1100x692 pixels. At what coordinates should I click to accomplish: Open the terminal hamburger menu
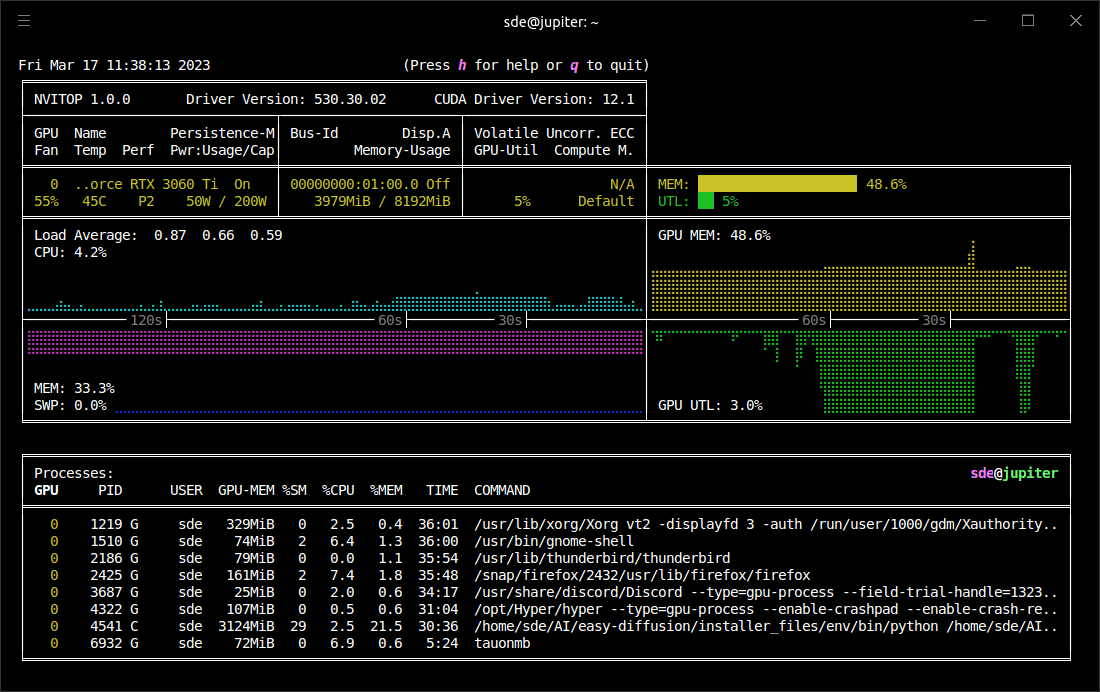24,21
